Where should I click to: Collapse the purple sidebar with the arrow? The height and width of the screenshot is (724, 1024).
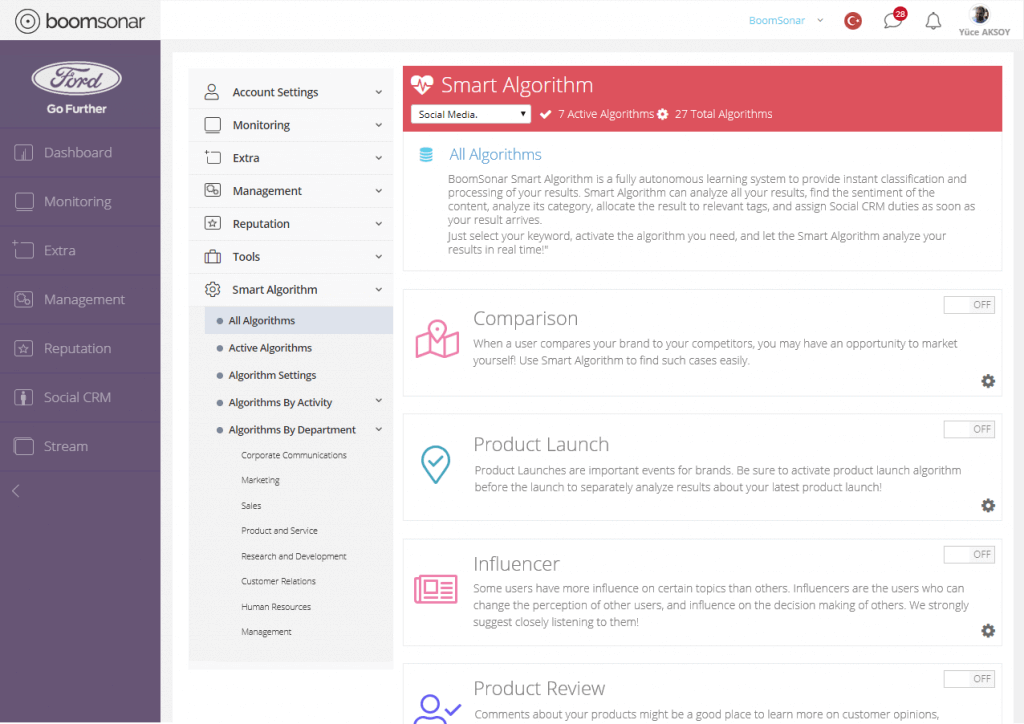point(16,491)
